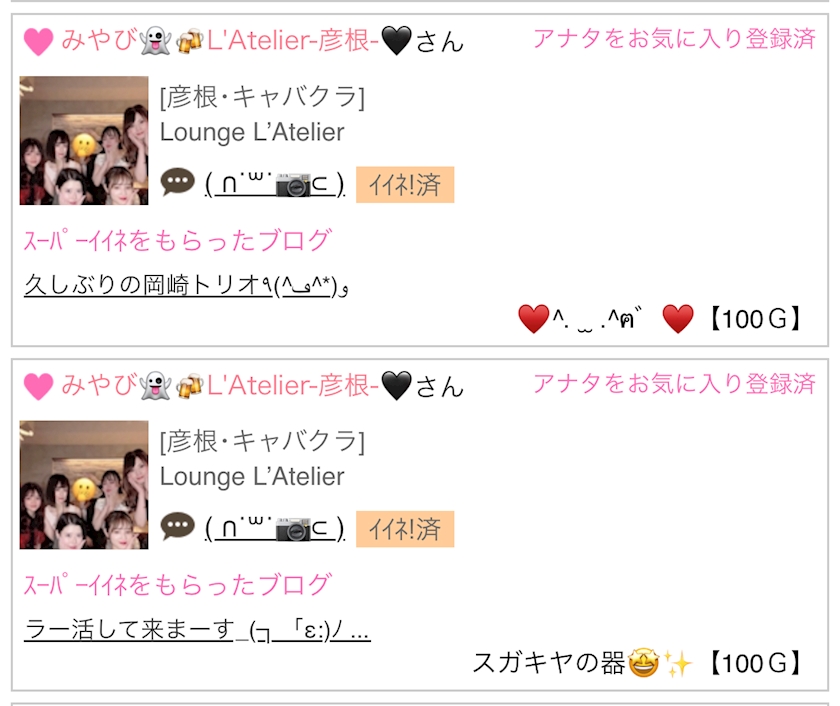Open blog post 久しぶりの岡崎トリオ
The image size is (840, 706).
point(186,285)
